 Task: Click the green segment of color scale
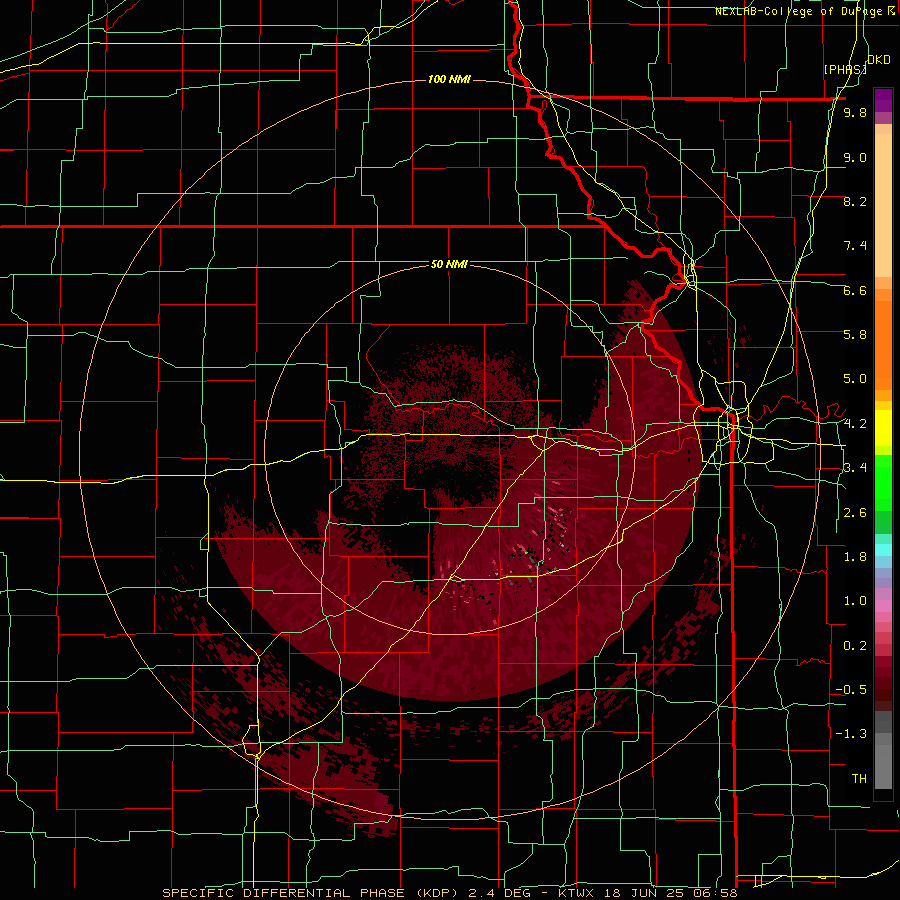pyautogui.click(x=883, y=482)
